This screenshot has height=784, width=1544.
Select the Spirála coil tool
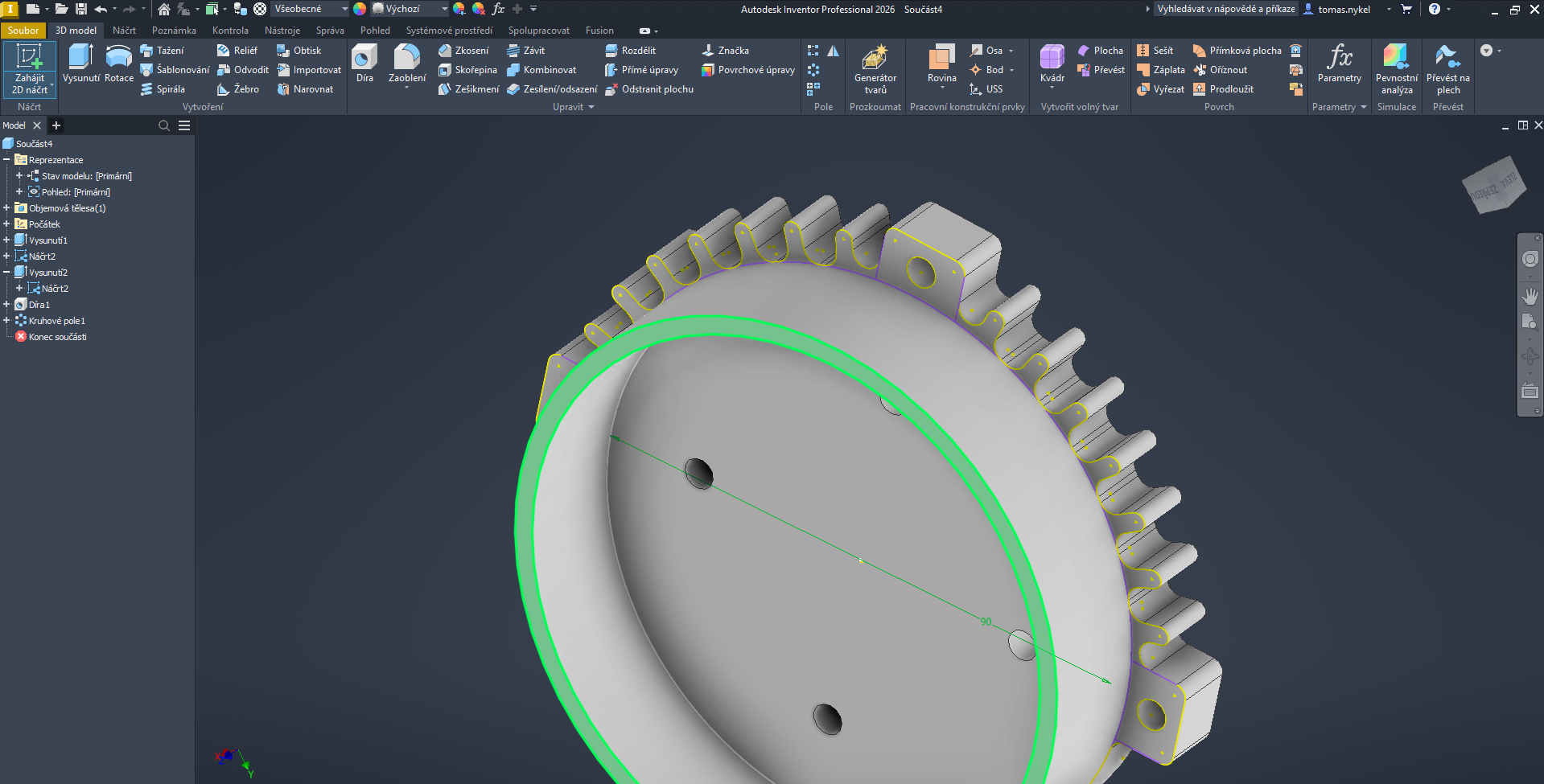tap(163, 89)
